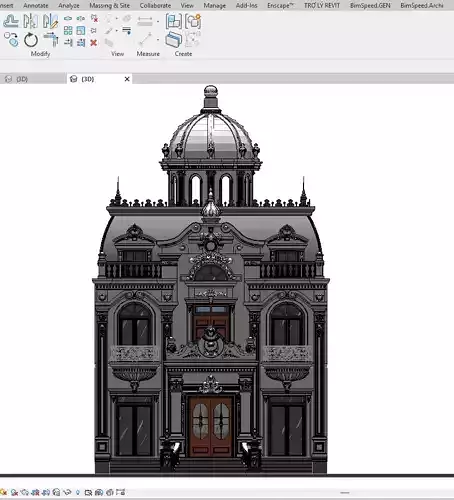Click the Linework tool in View panel
This screenshot has height=500, width=454.
[127, 31]
